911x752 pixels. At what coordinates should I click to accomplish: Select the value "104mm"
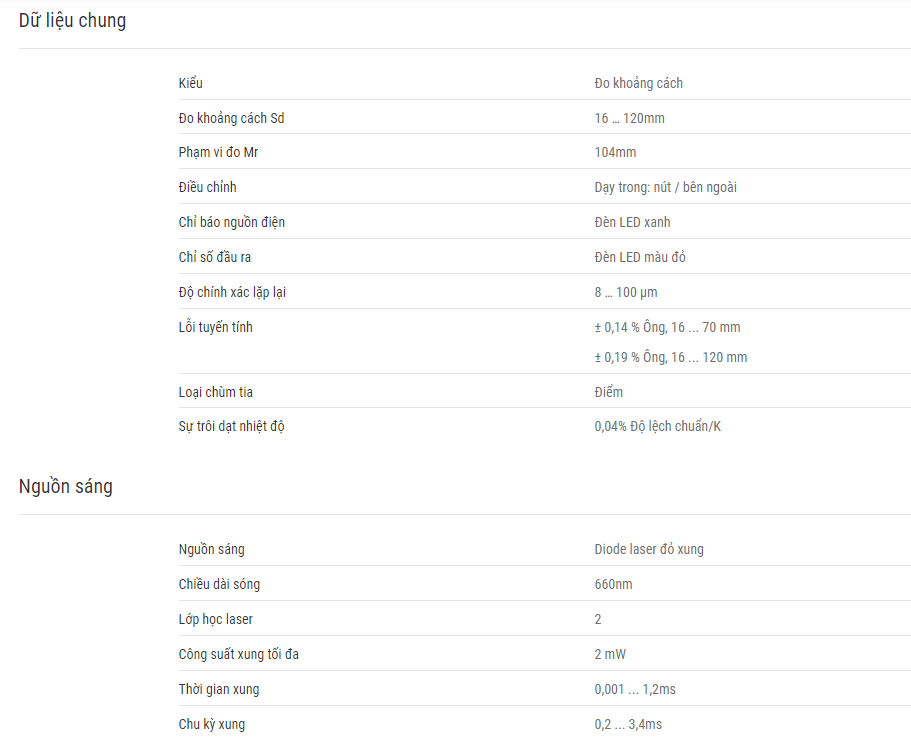point(615,152)
